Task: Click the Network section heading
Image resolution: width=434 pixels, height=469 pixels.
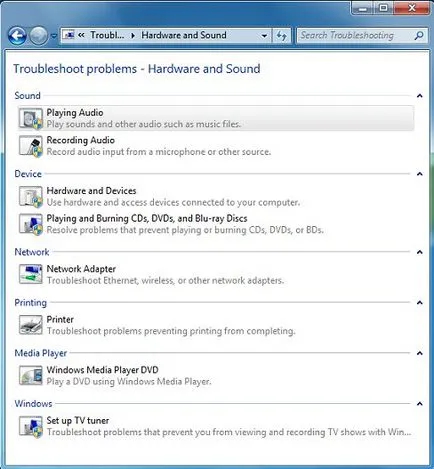Action: click(x=32, y=252)
